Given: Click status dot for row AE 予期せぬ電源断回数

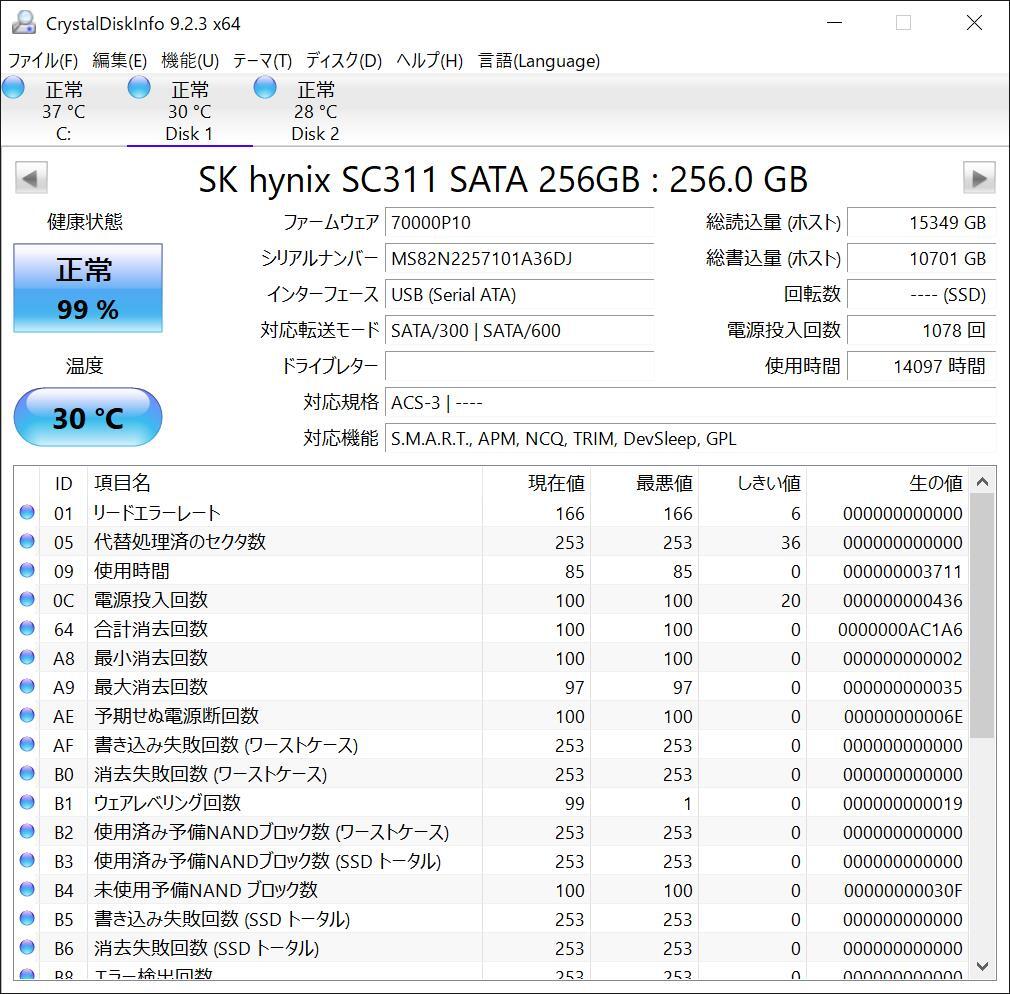Looking at the screenshot, I should (27, 715).
